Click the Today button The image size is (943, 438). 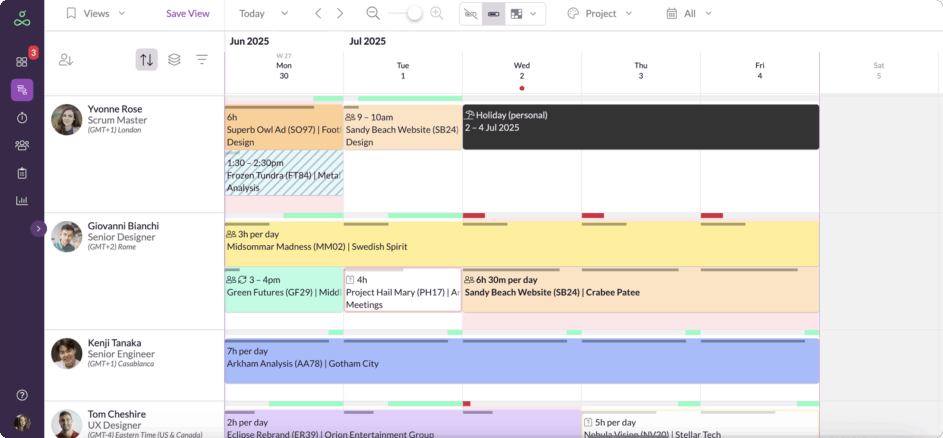tap(252, 13)
